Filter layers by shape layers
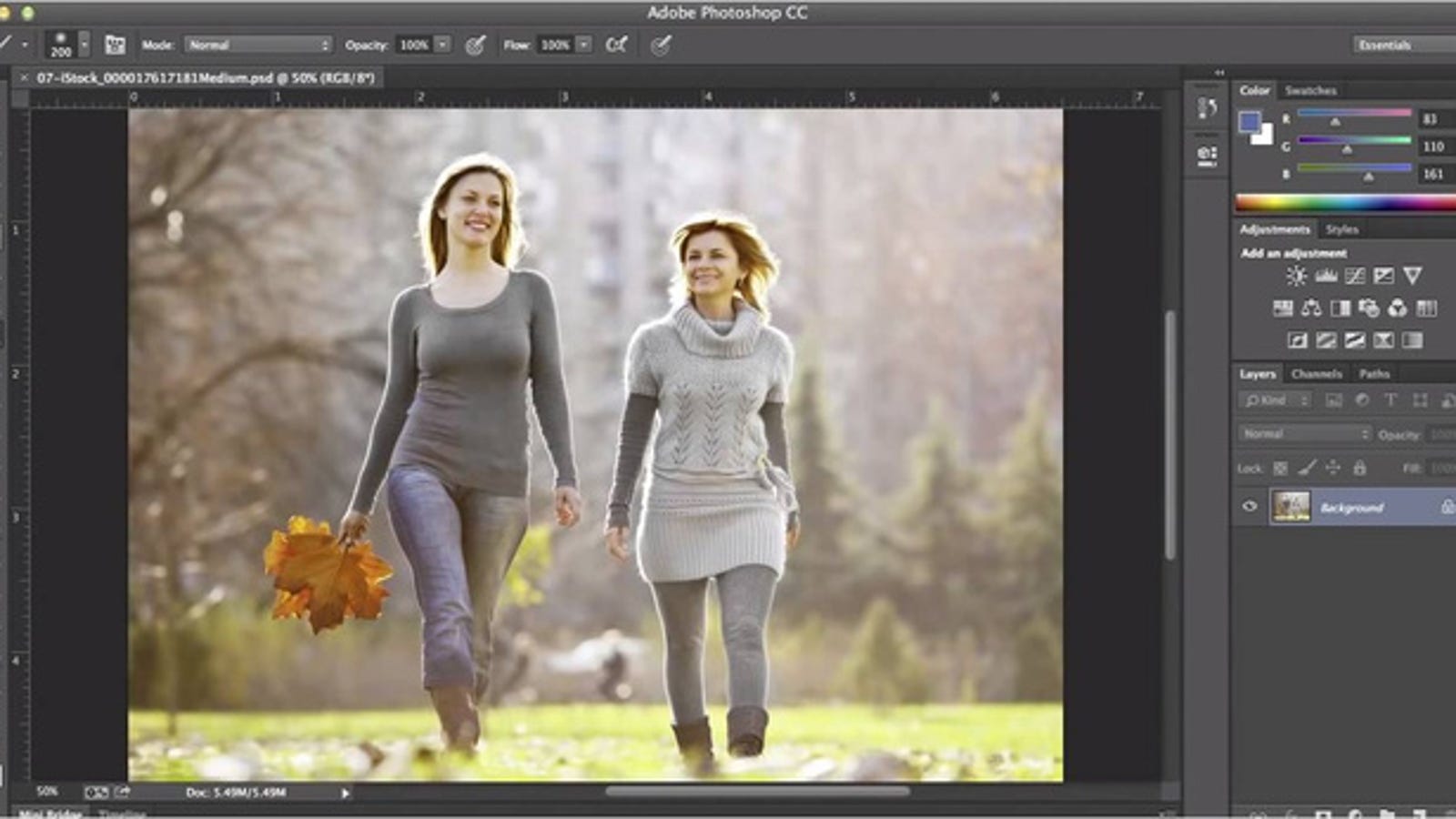This screenshot has height=819, width=1456. click(x=1420, y=400)
